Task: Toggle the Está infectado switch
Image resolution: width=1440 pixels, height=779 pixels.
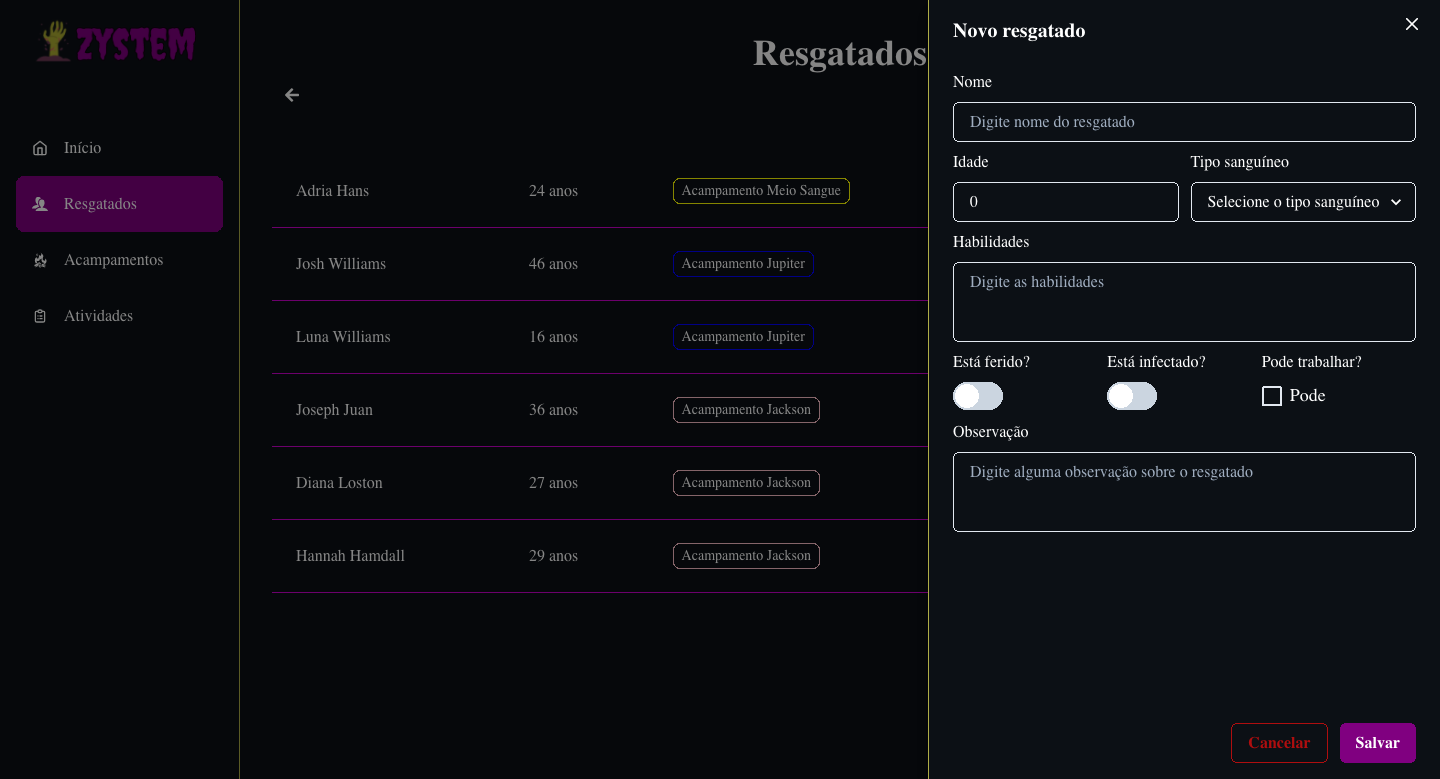Action: [1132, 396]
